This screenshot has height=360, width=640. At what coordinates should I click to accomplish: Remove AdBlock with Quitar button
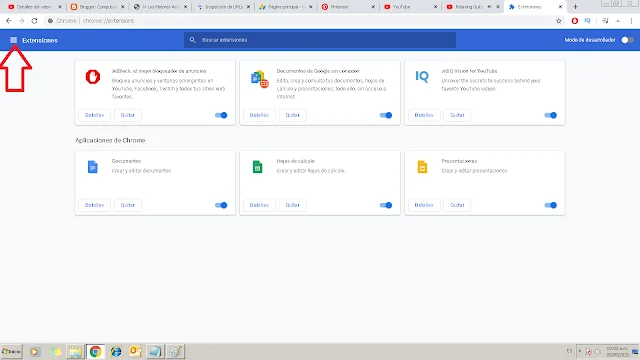pos(128,115)
